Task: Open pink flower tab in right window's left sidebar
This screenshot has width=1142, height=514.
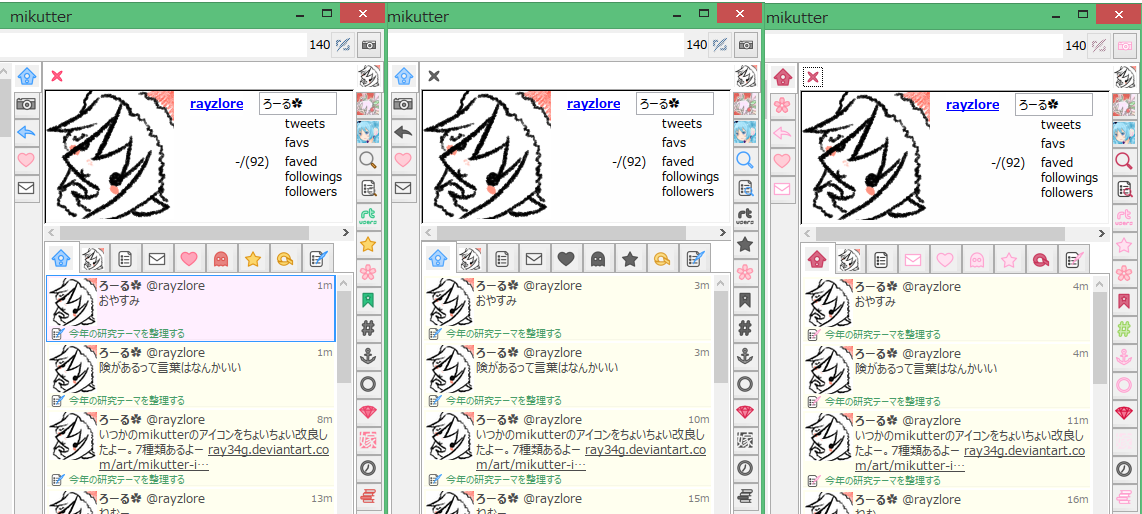Action: click(781, 105)
